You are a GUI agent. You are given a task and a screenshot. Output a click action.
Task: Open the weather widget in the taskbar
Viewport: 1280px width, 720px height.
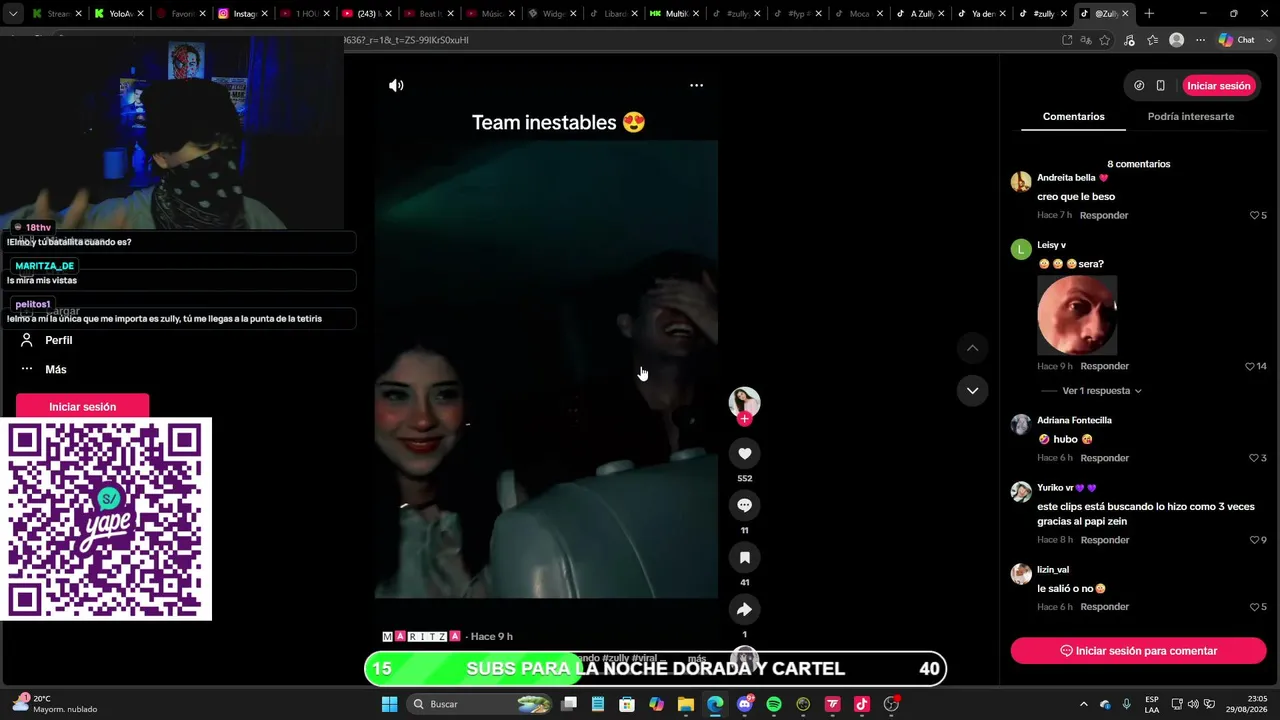55,705
